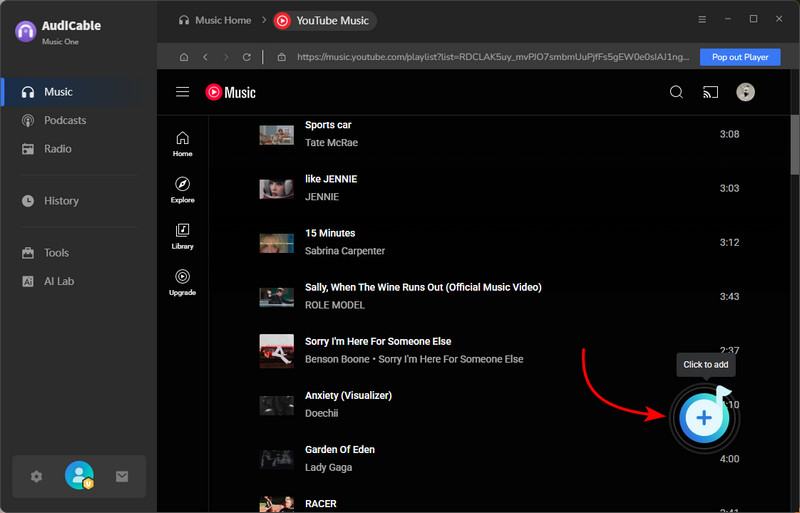The height and width of the screenshot is (513, 800).
Task: Click the blue add-to-list plus button
Action: click(x=704, y=418)
